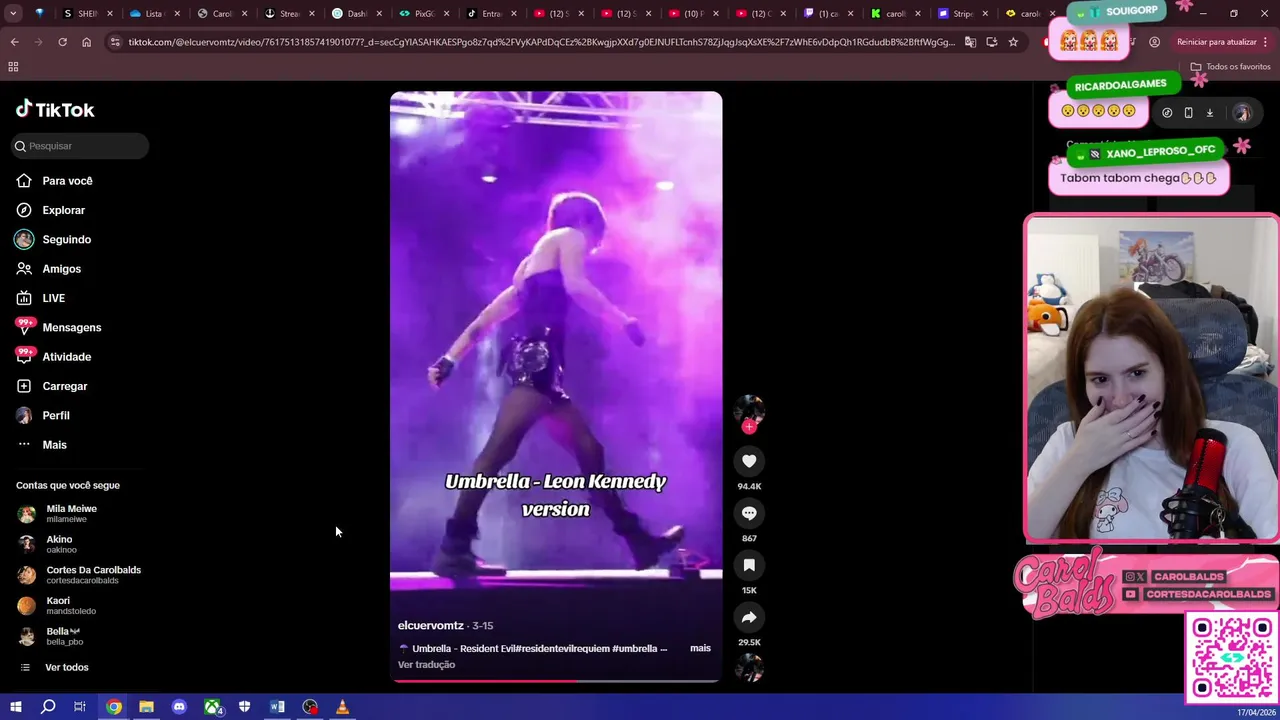Open Discord from taskbar
This screenshot has height=720, width=1280.
(x=179, y=707)
